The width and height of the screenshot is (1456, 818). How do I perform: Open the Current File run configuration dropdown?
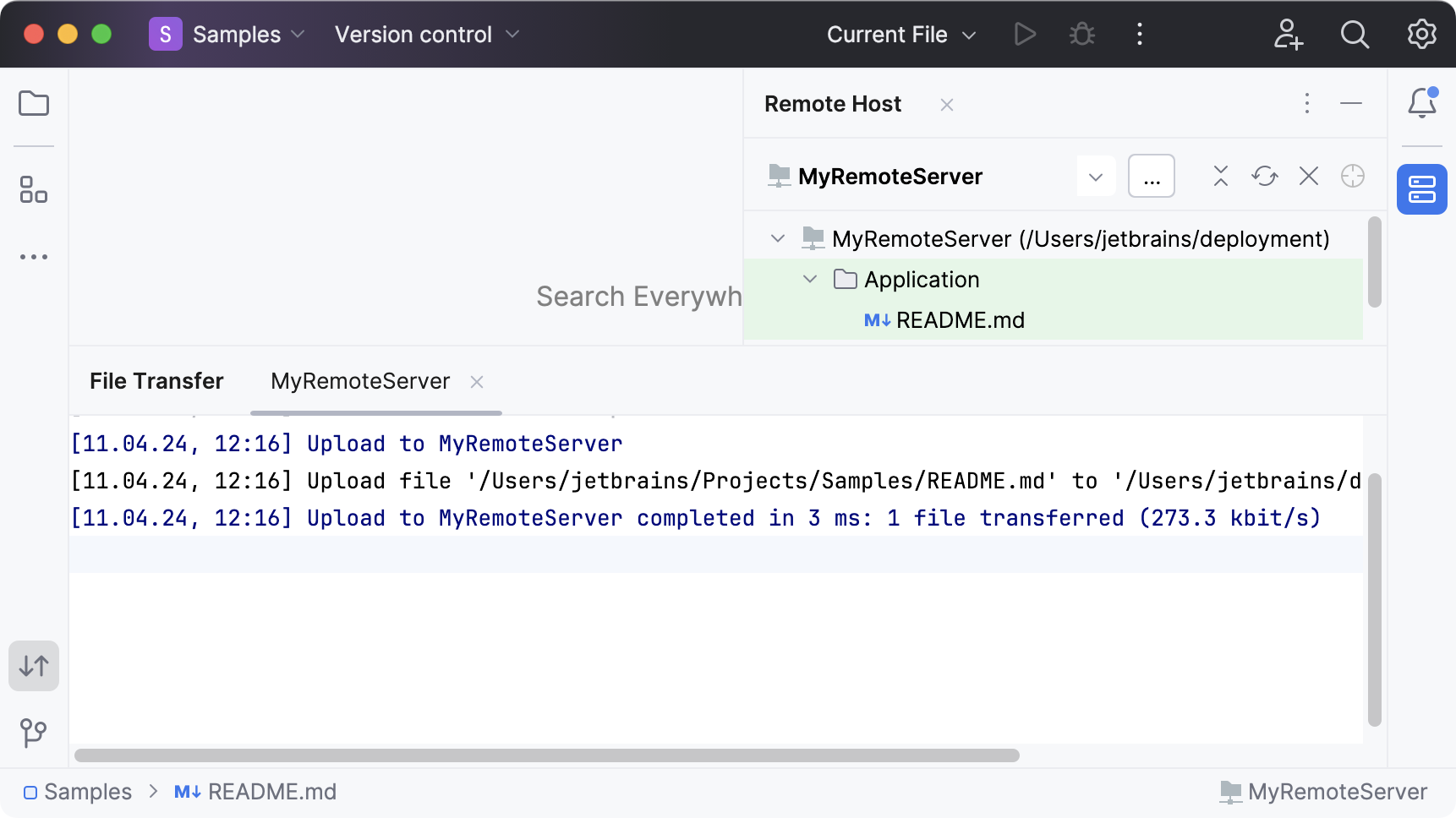click(x=900, y=34)
